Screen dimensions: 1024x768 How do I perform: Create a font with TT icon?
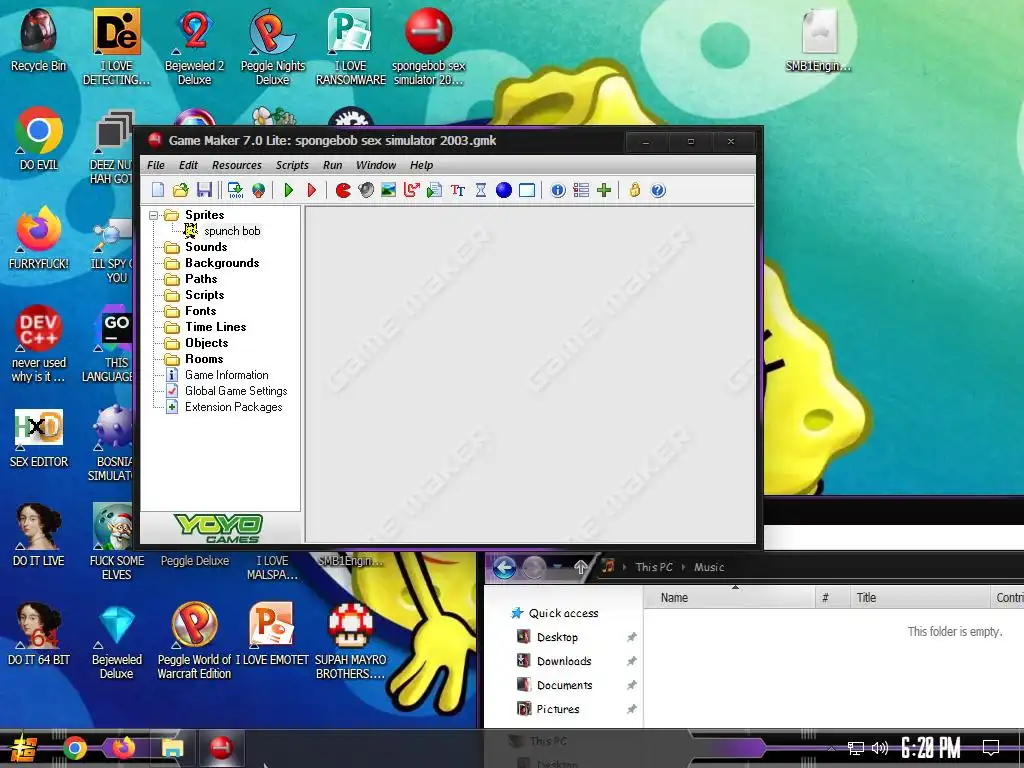pyautogui.click(x=458, y=190)
